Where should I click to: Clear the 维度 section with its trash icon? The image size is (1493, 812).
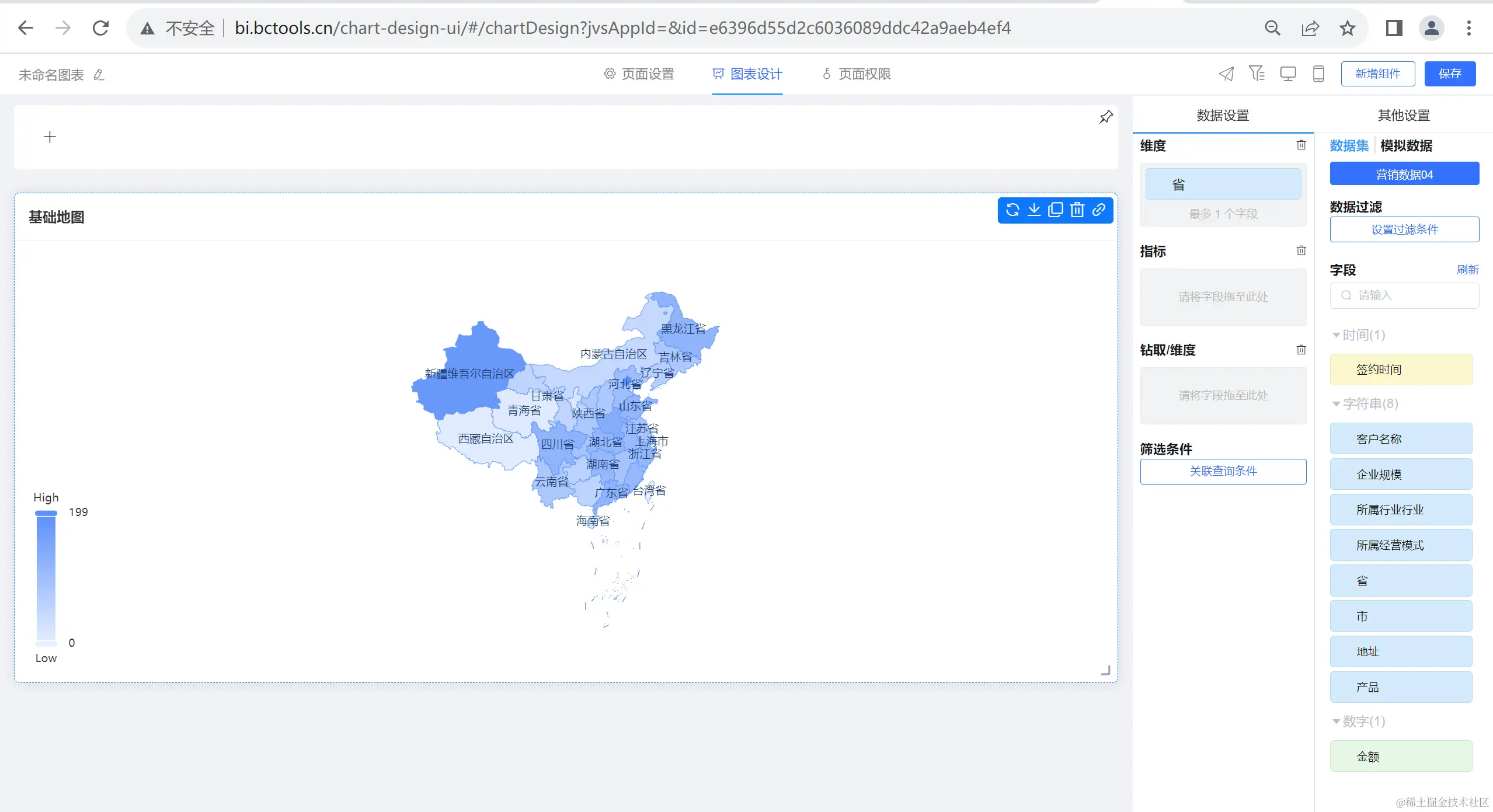click(1301, 145)
